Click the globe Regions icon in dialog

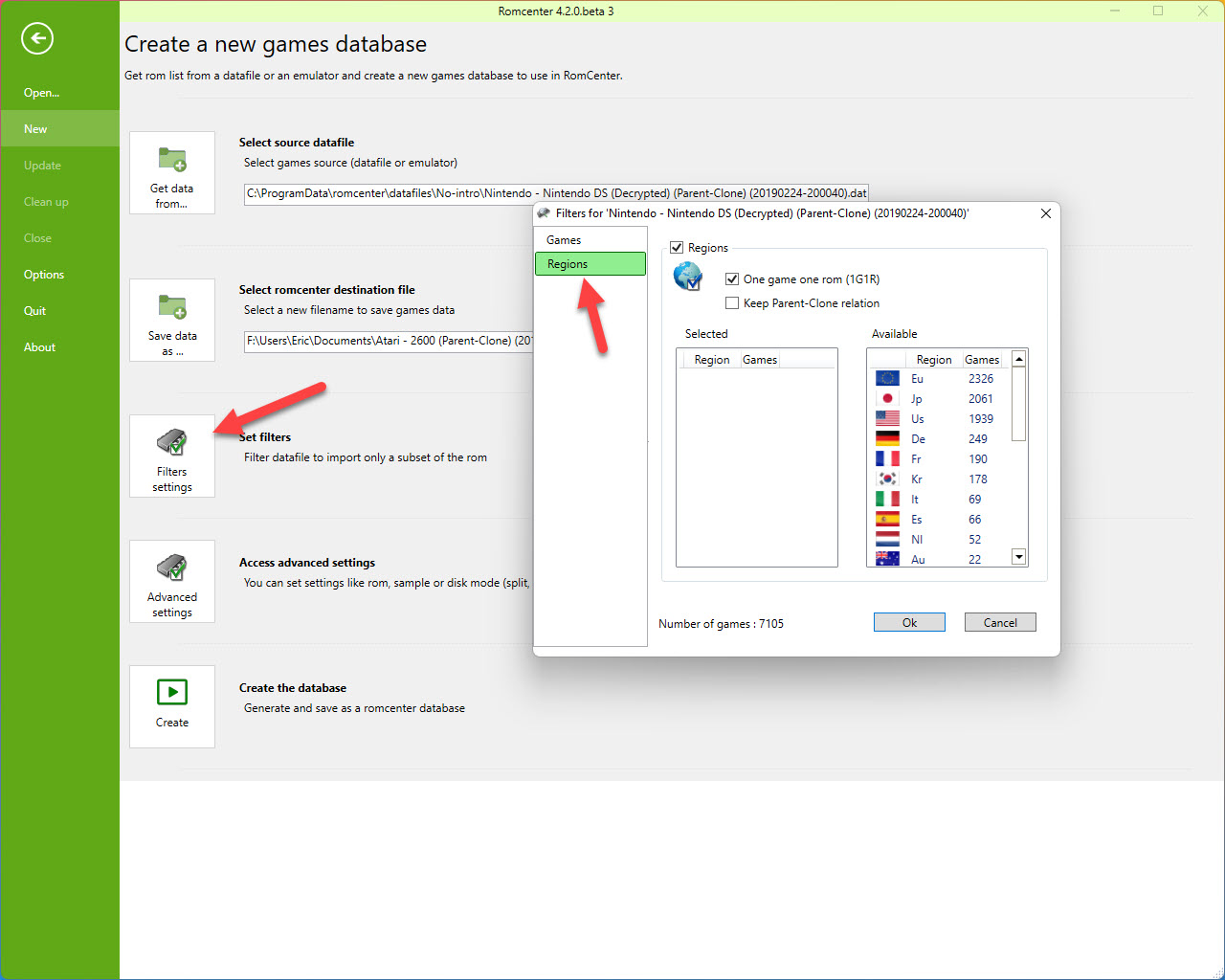point(688,277)
